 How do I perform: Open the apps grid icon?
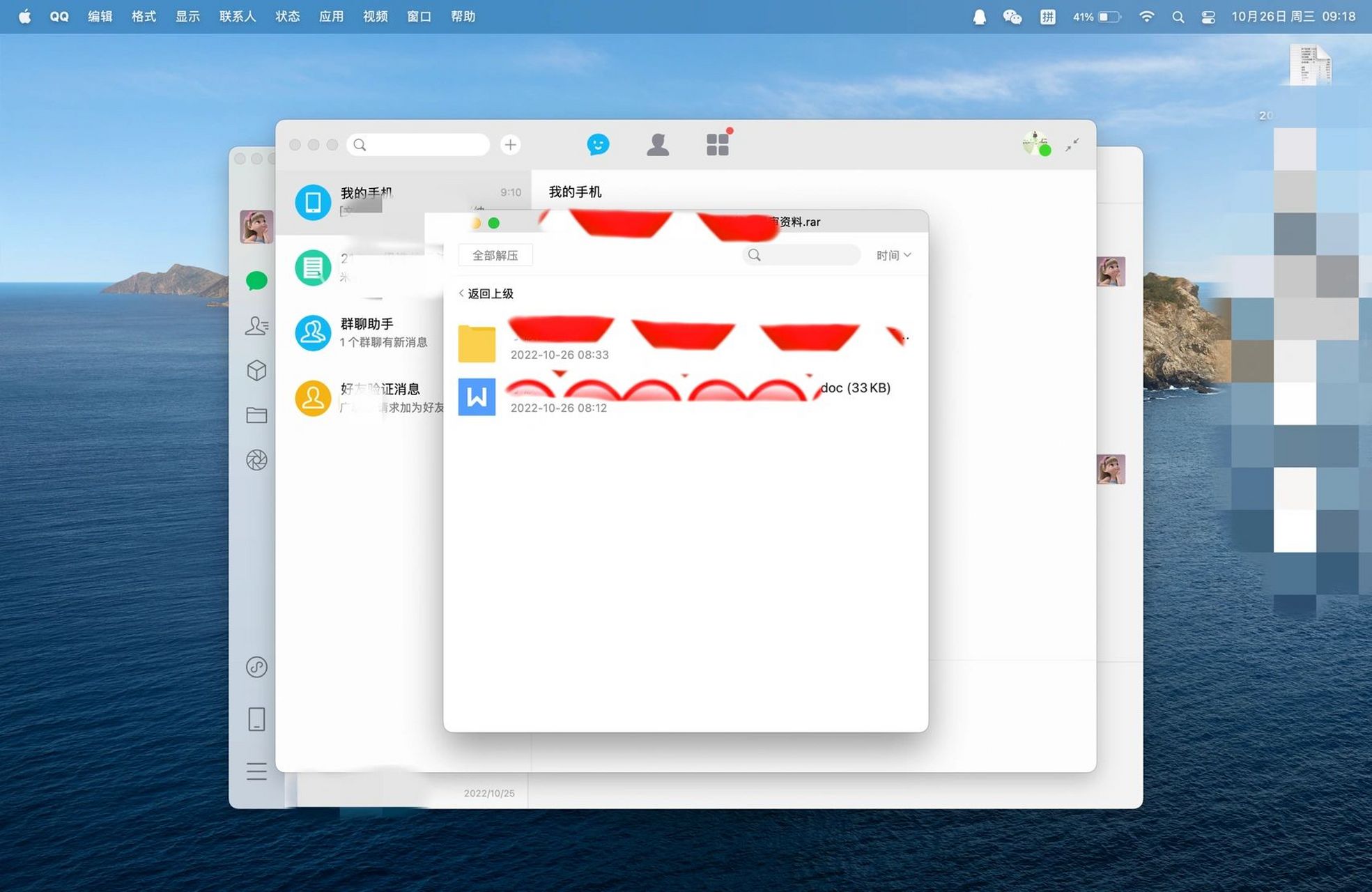click(717, 144)
